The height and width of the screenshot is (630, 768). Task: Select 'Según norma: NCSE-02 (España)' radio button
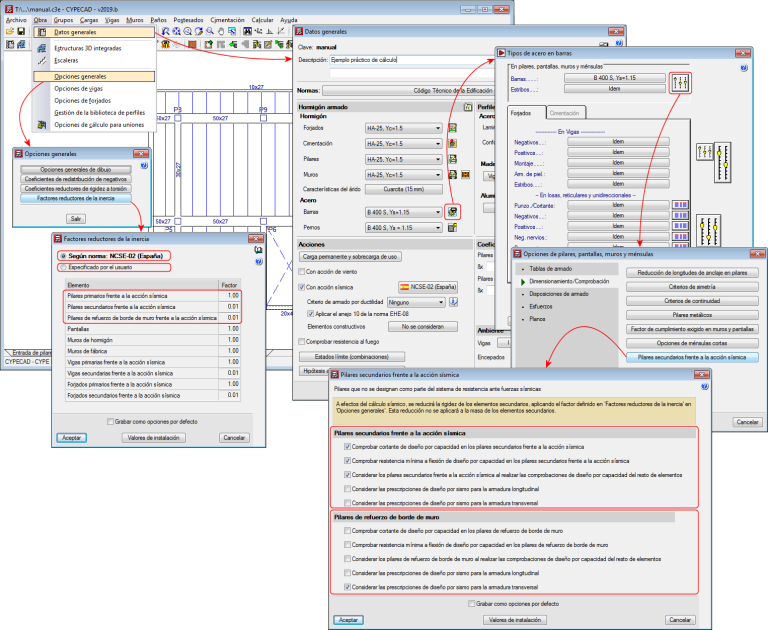(x=61, y=256)
